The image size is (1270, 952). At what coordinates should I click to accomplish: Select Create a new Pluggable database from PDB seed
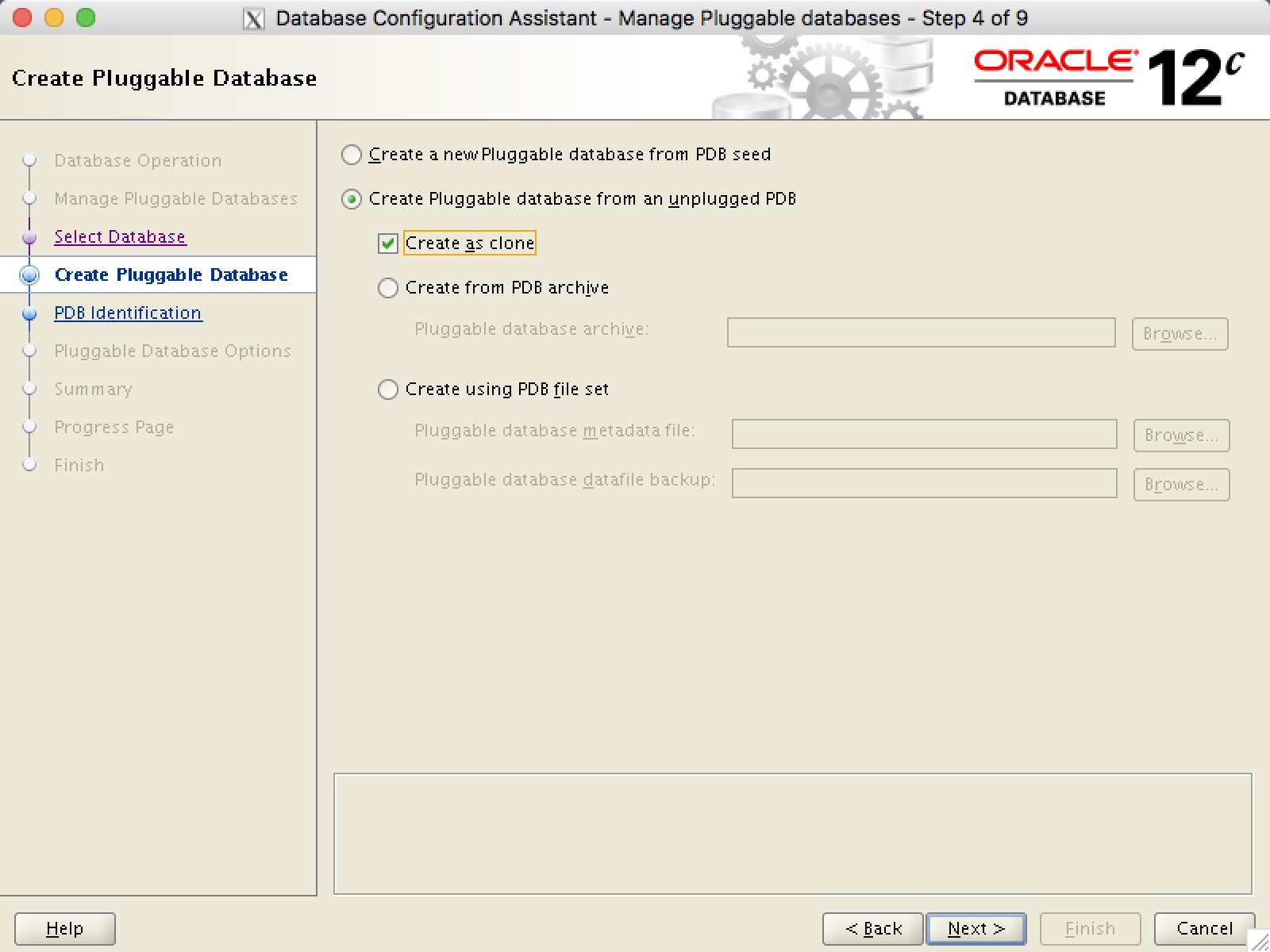(351, 155)
